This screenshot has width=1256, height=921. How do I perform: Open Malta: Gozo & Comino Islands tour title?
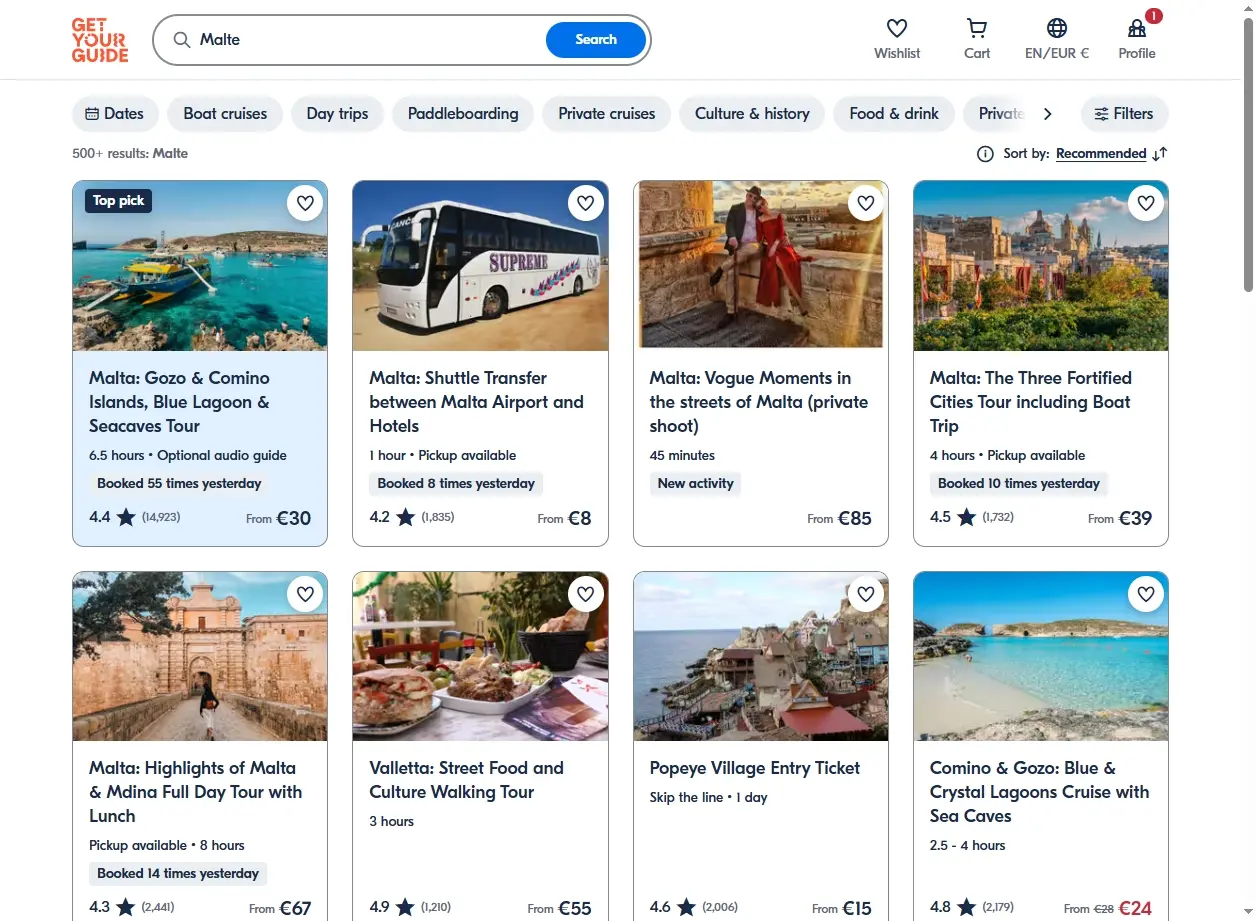tap(180, 402)
